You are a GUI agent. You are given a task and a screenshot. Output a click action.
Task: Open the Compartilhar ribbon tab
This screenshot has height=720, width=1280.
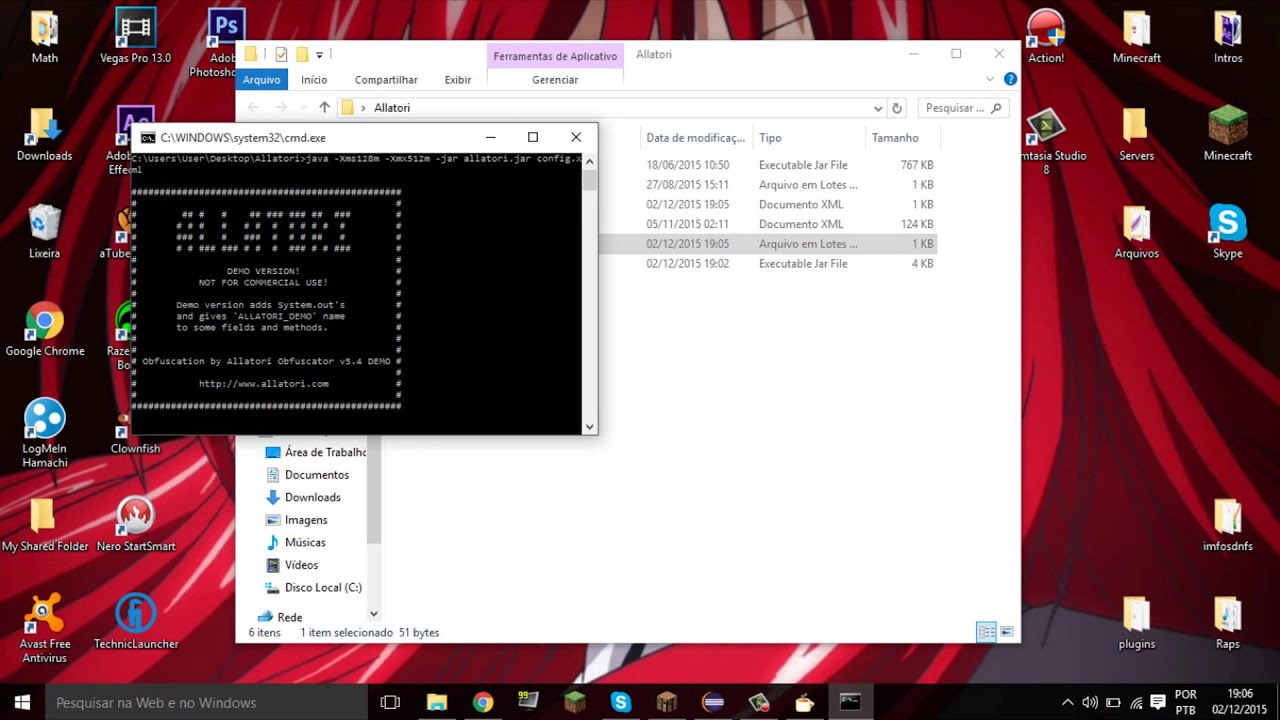point(386,80)
